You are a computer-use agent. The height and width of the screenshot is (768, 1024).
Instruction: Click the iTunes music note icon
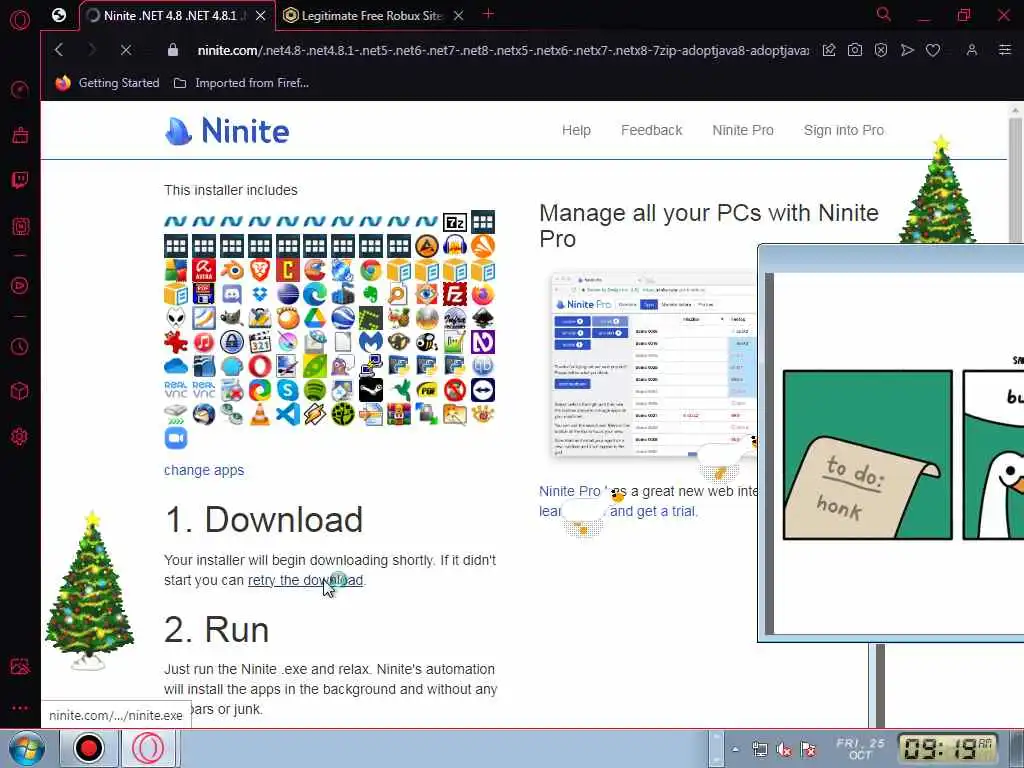pos(204,342)
